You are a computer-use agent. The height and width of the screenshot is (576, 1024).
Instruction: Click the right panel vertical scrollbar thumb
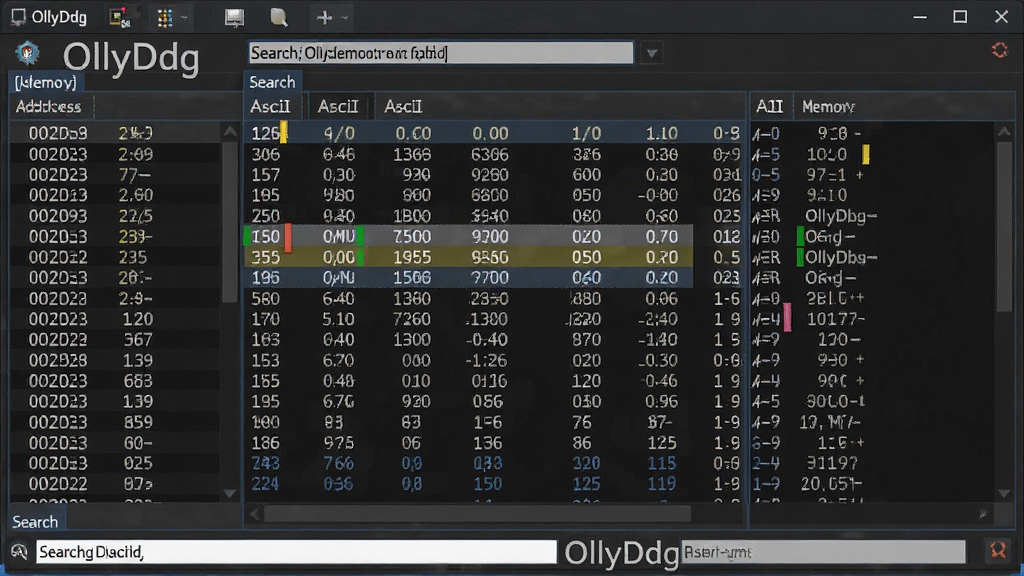pyautogui.click(x=1004, y=225)
